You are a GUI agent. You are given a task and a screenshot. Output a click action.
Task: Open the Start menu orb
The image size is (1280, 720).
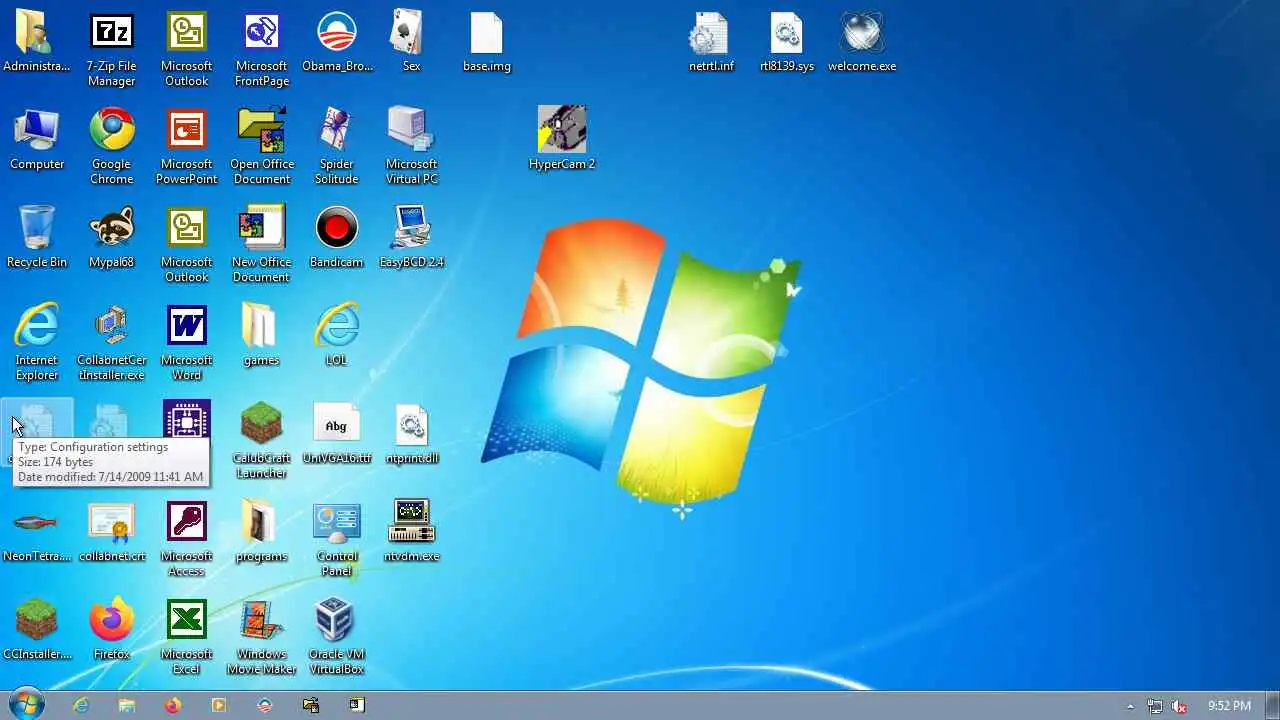(x=26, y=704)
